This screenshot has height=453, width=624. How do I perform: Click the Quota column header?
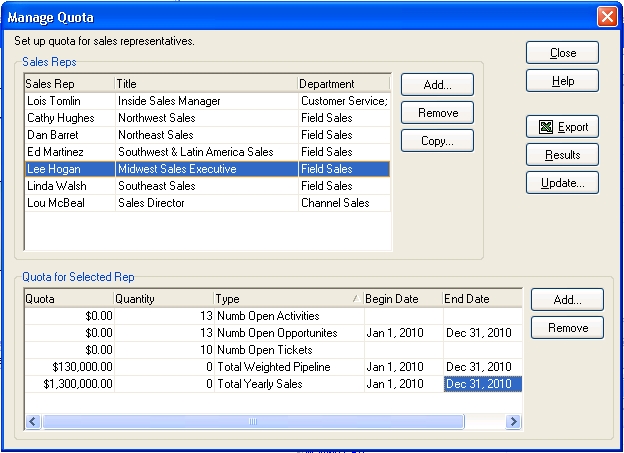[x=69, y=299]
